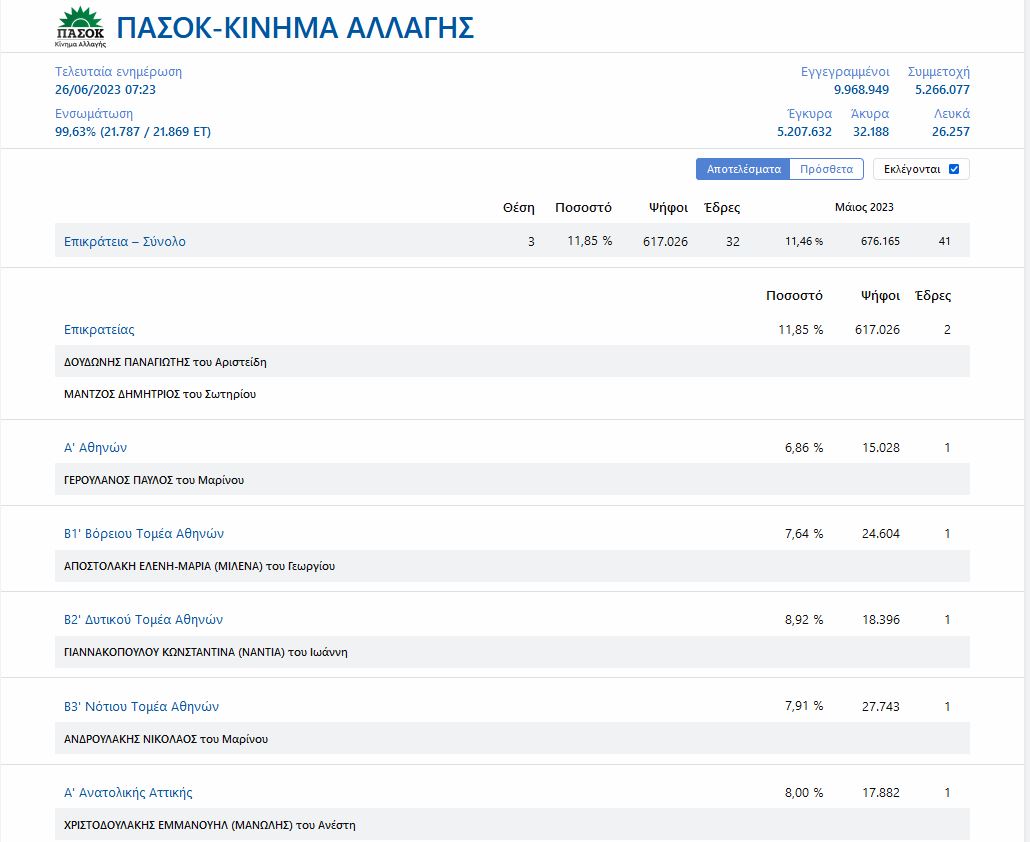Screen dimensions: 1030x842
Task: Select candidate ΑΝΔΡΟΥΛΑΚΗΣ ΝΙΚΟΛΑΟΣ row
Action: (x=166, y=739)
